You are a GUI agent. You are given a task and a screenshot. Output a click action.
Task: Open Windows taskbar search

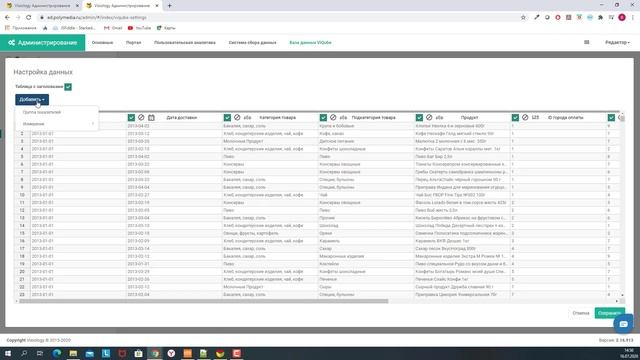(x=24, y=353)
